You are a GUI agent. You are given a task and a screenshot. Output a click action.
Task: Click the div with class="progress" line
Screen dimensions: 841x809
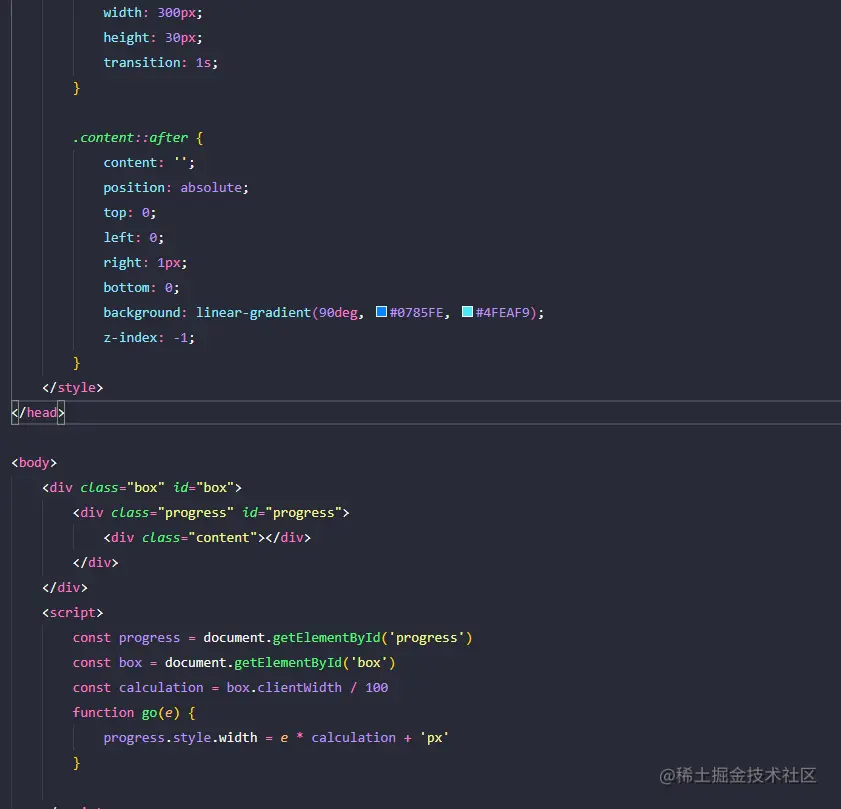point(211,513)
